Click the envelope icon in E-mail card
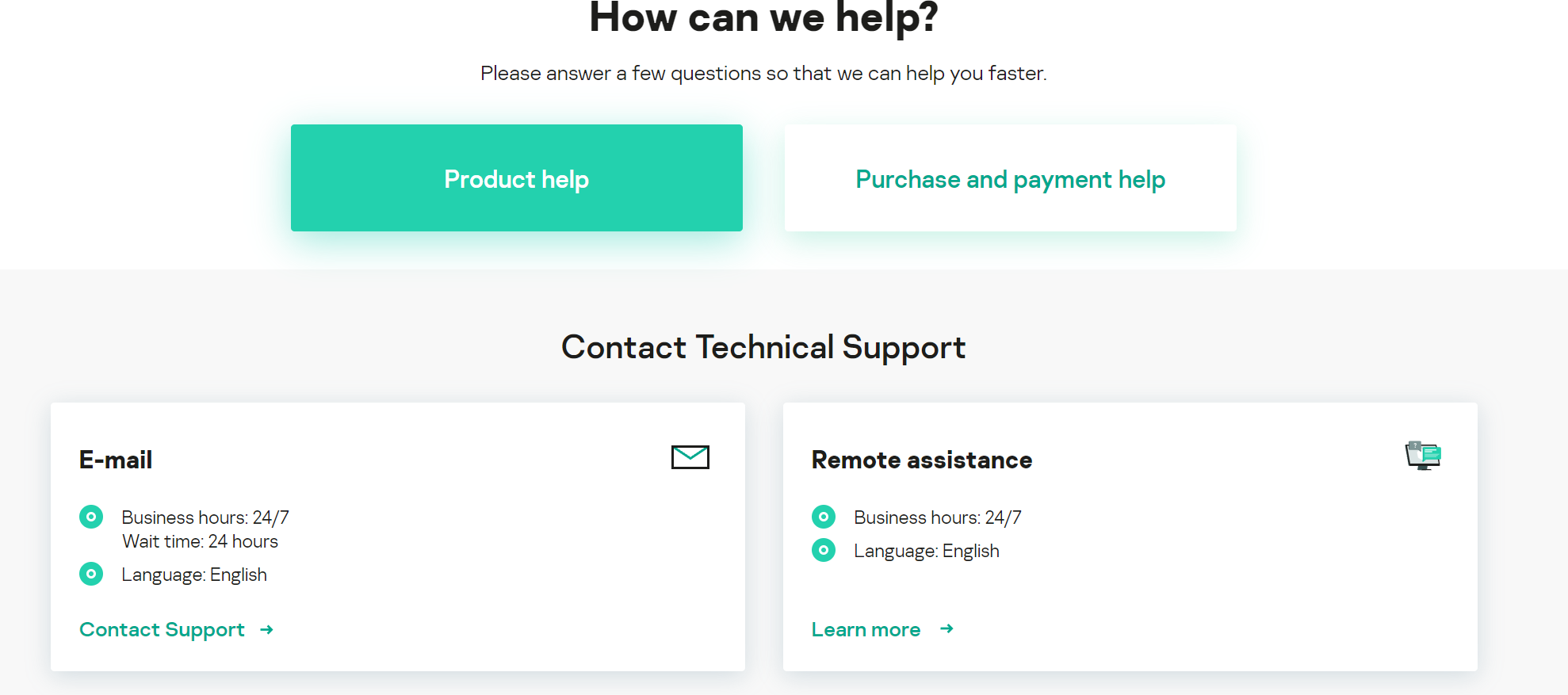Image resolution: width=1568 pixels, height=695 pixels. [x=690, y=457]
